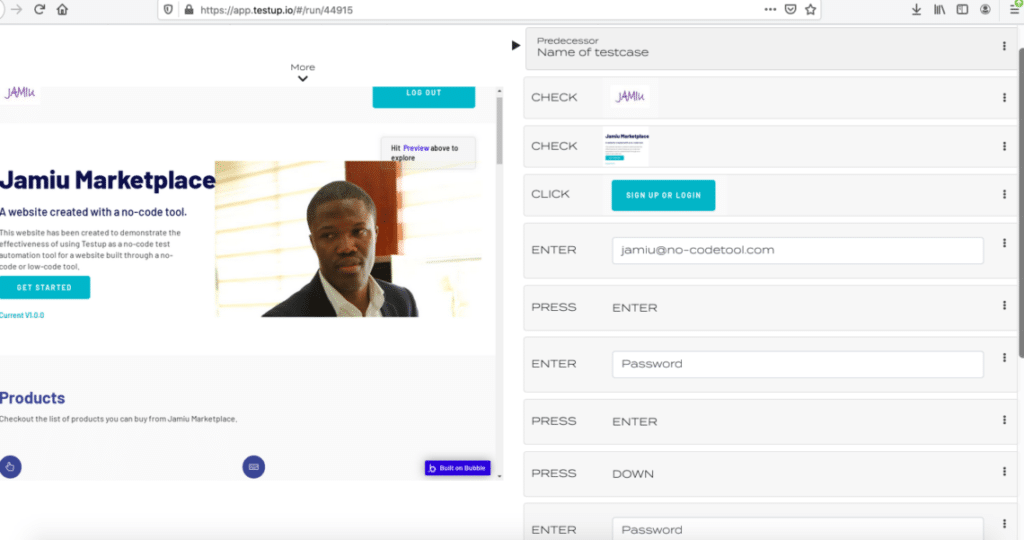Open options for the page screenshot CHECK step
Image resolution: width=1024 pixels, height=540 pixels.
coord(1004,146)
